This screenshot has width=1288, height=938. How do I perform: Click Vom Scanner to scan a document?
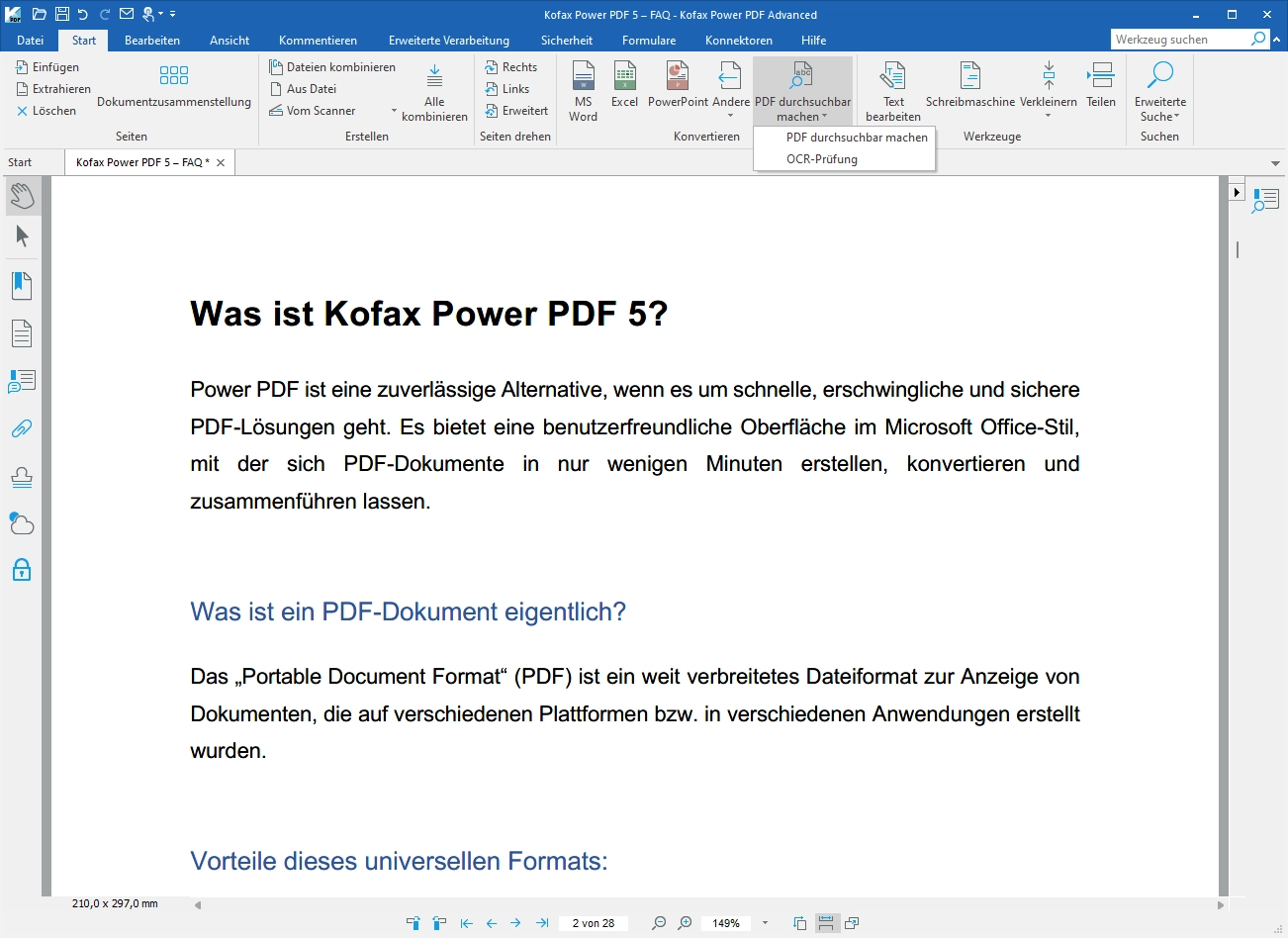313,111
